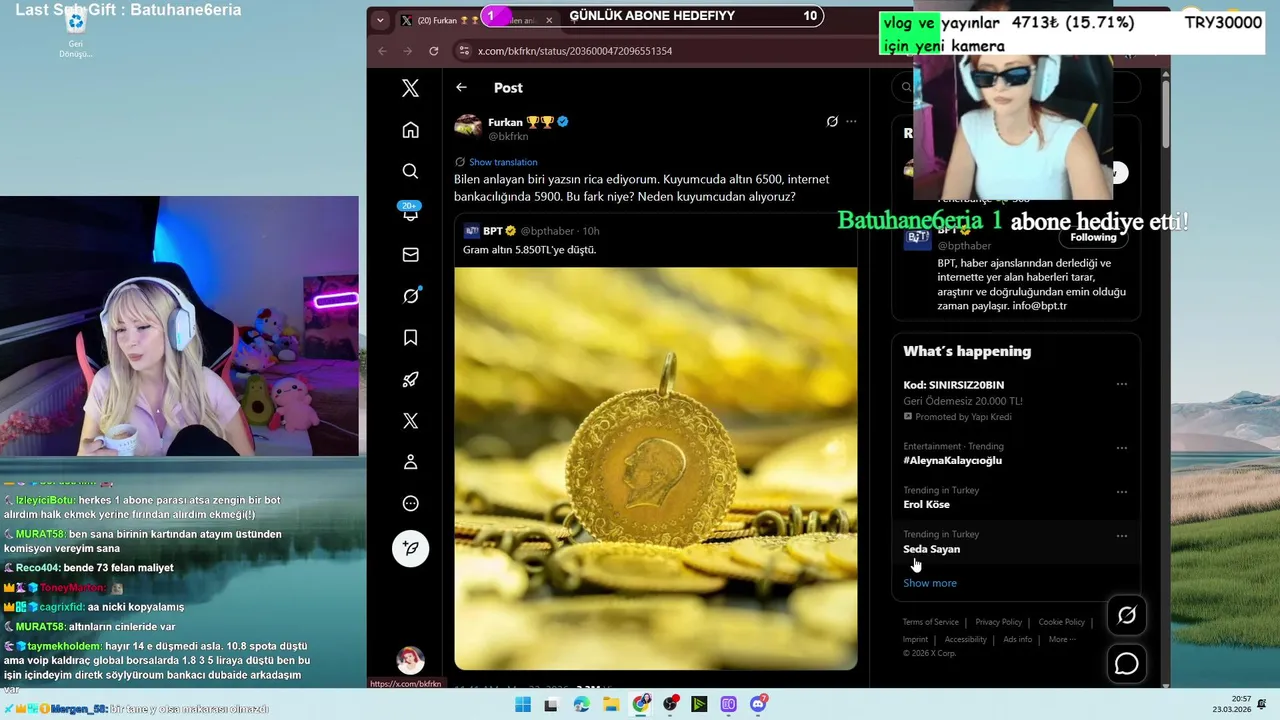This screenshot has height=720, width=1280.
Task: Open the rocket icon in X sidebar
Action: (410, 379)
